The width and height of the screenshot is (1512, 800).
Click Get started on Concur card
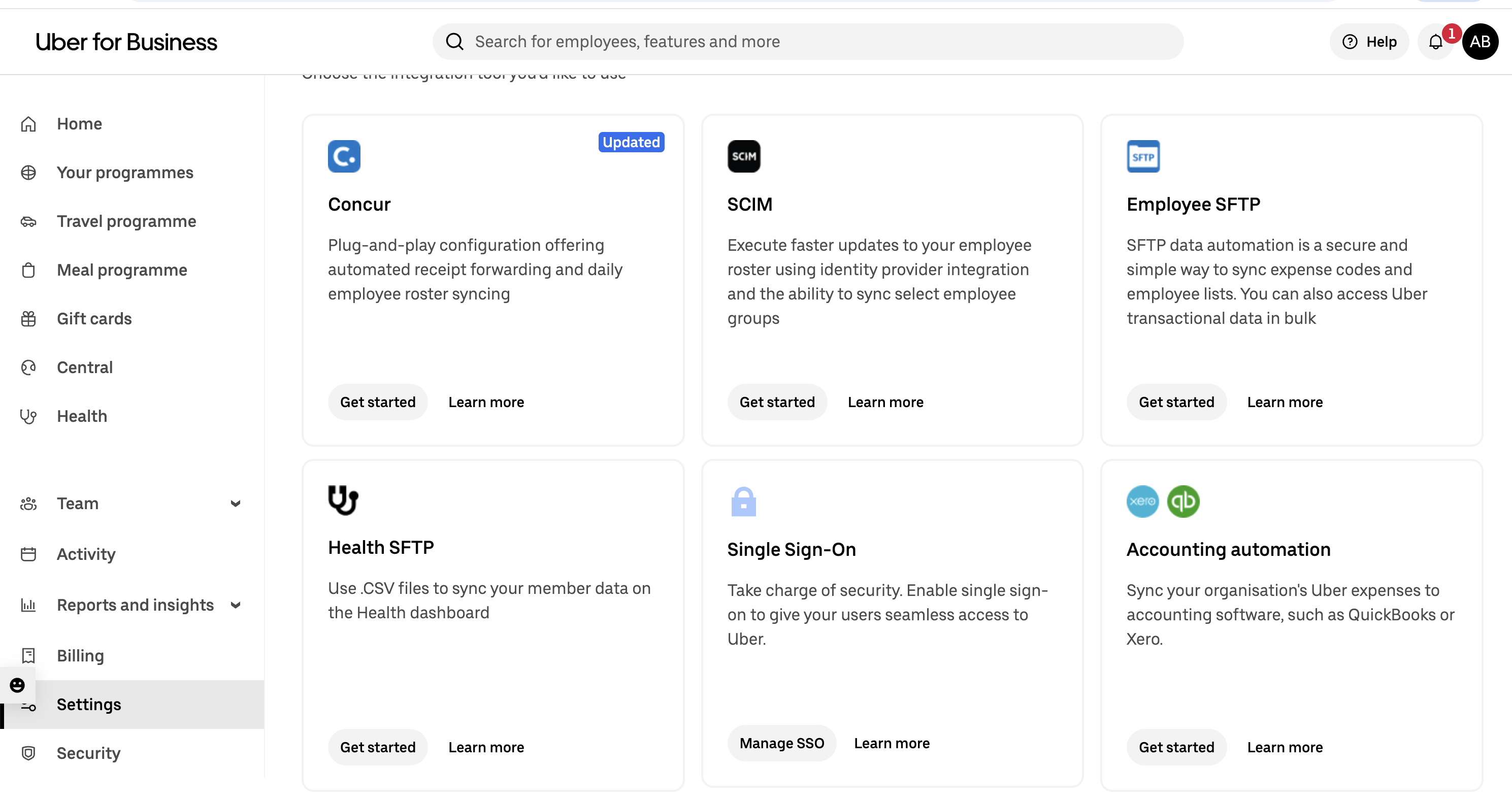[x=377, y=402]
